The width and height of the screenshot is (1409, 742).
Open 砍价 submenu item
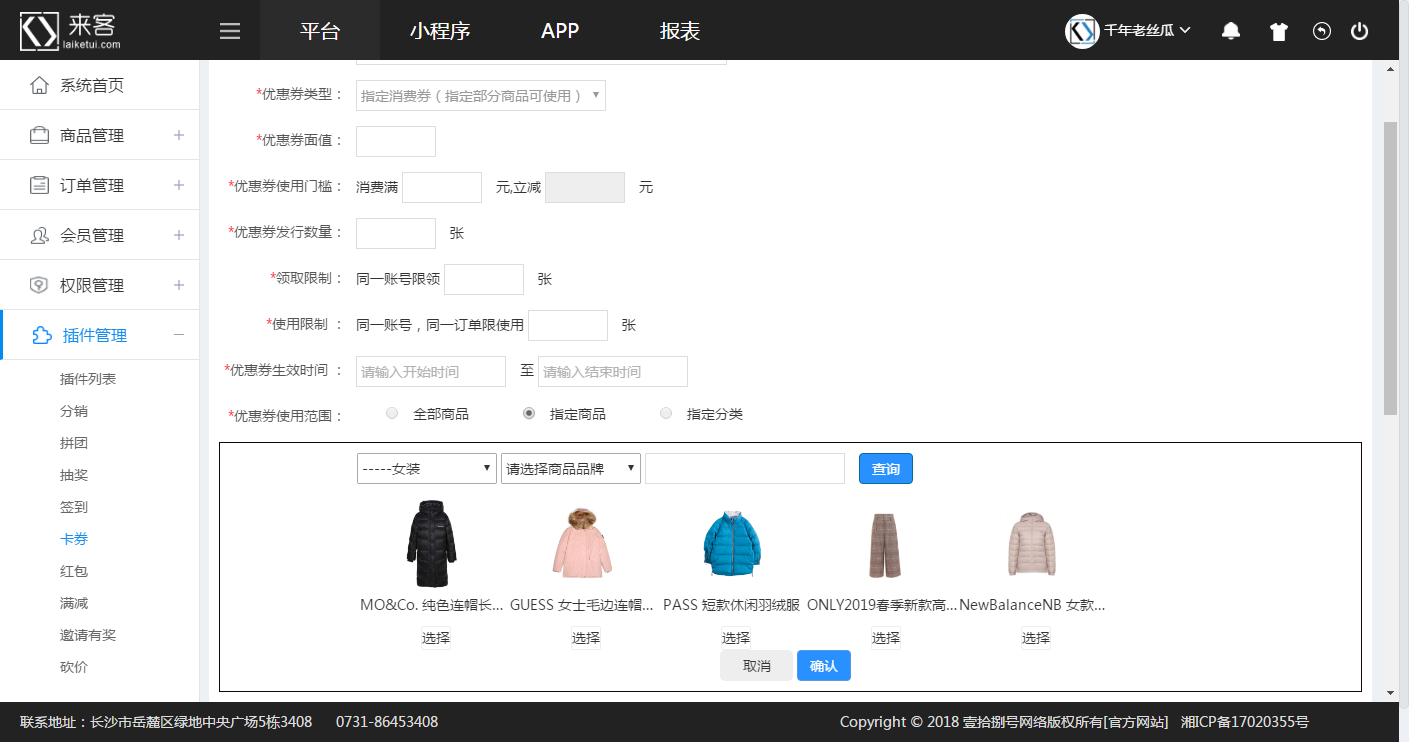74,667
